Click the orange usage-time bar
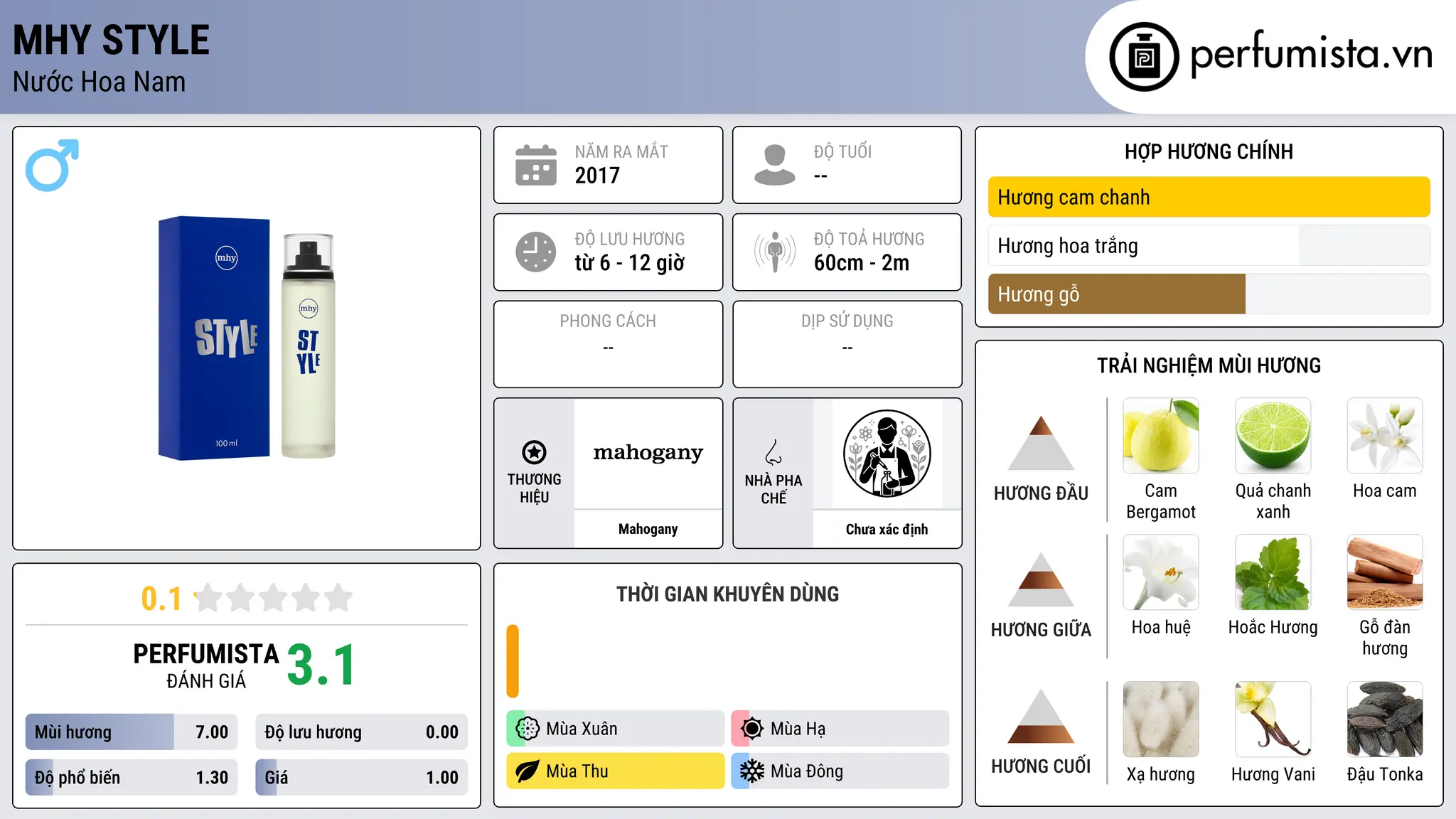1456x819 pixels. [x=513, y=661]
